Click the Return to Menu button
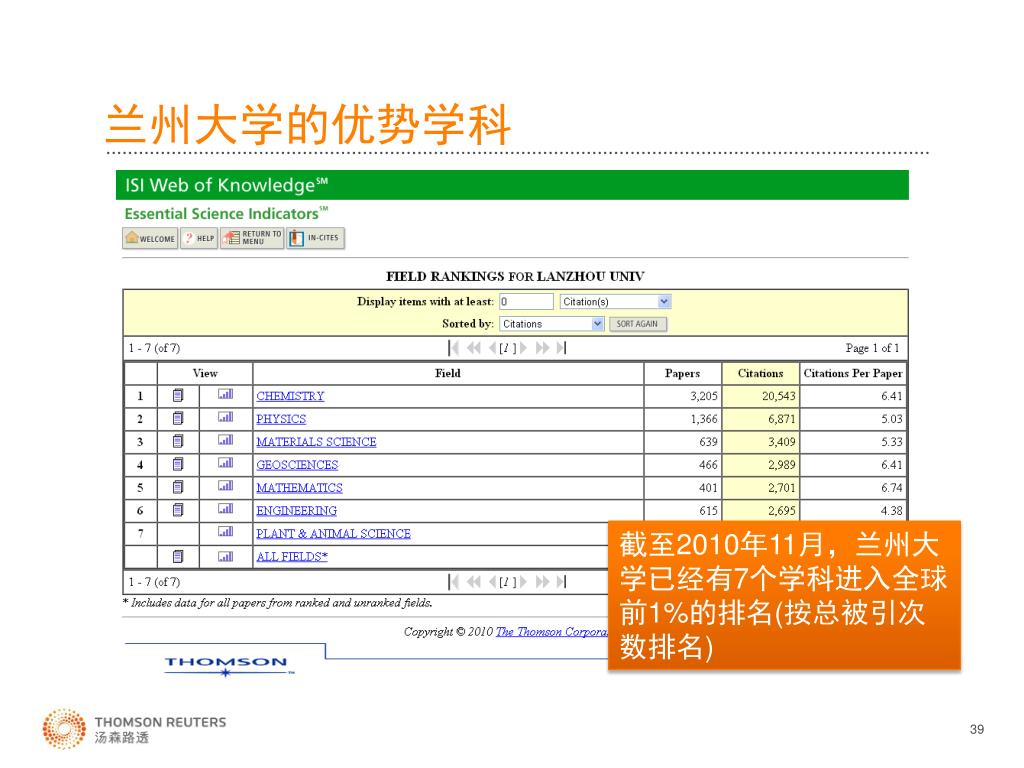This screenshot has width=1024, height=768. coord(252,238)
